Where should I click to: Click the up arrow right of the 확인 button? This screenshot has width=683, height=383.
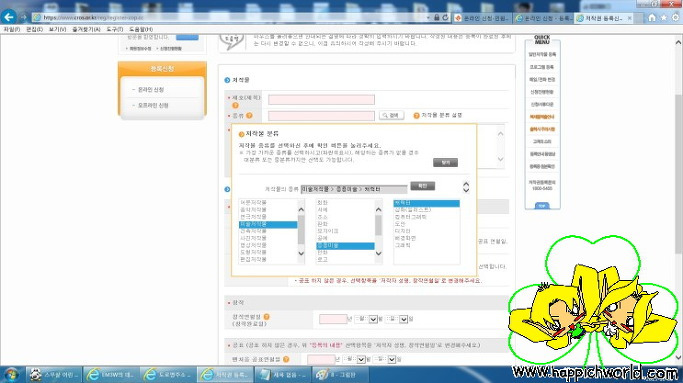click(466, 184)
